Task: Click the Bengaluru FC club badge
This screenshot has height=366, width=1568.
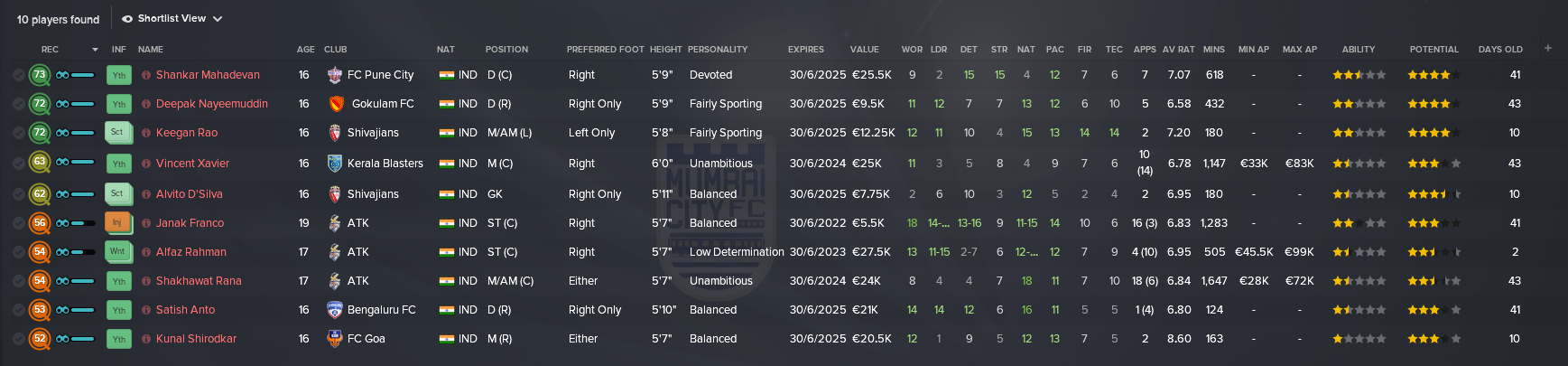Action: point(335,310)
